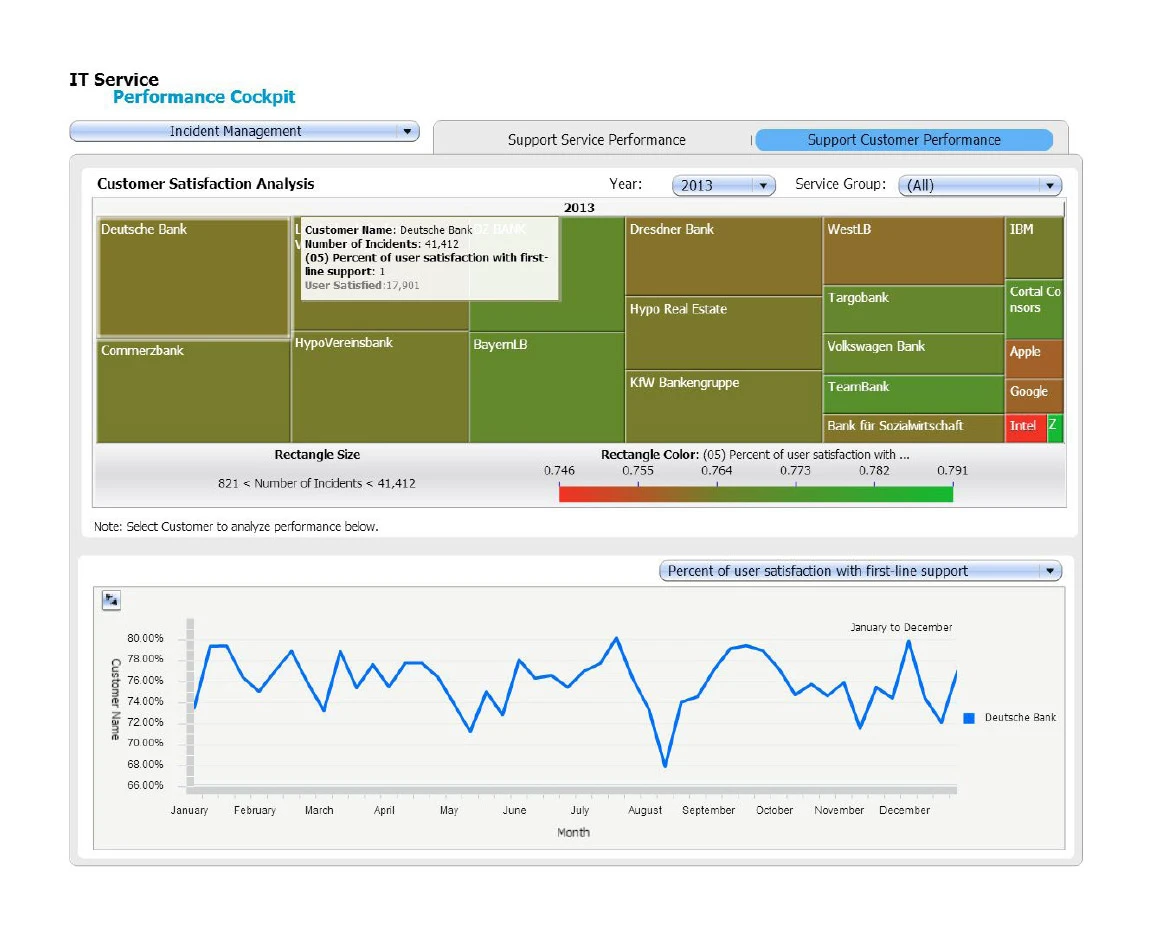1150x943 pixels.
Task: Pick the BayernLB treemap rectangle
Action: click(x=547, y=387)
